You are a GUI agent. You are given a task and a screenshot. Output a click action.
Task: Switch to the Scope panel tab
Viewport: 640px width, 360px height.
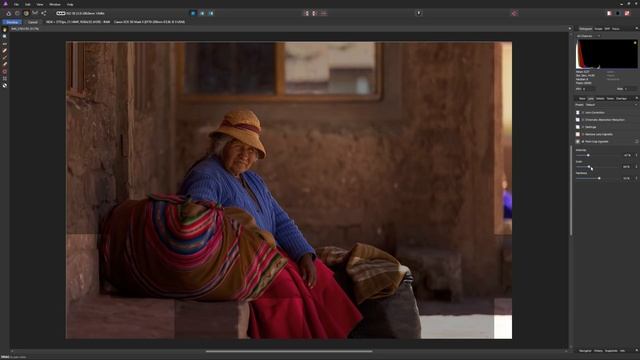pyautogui.click(x=598, y=29)
